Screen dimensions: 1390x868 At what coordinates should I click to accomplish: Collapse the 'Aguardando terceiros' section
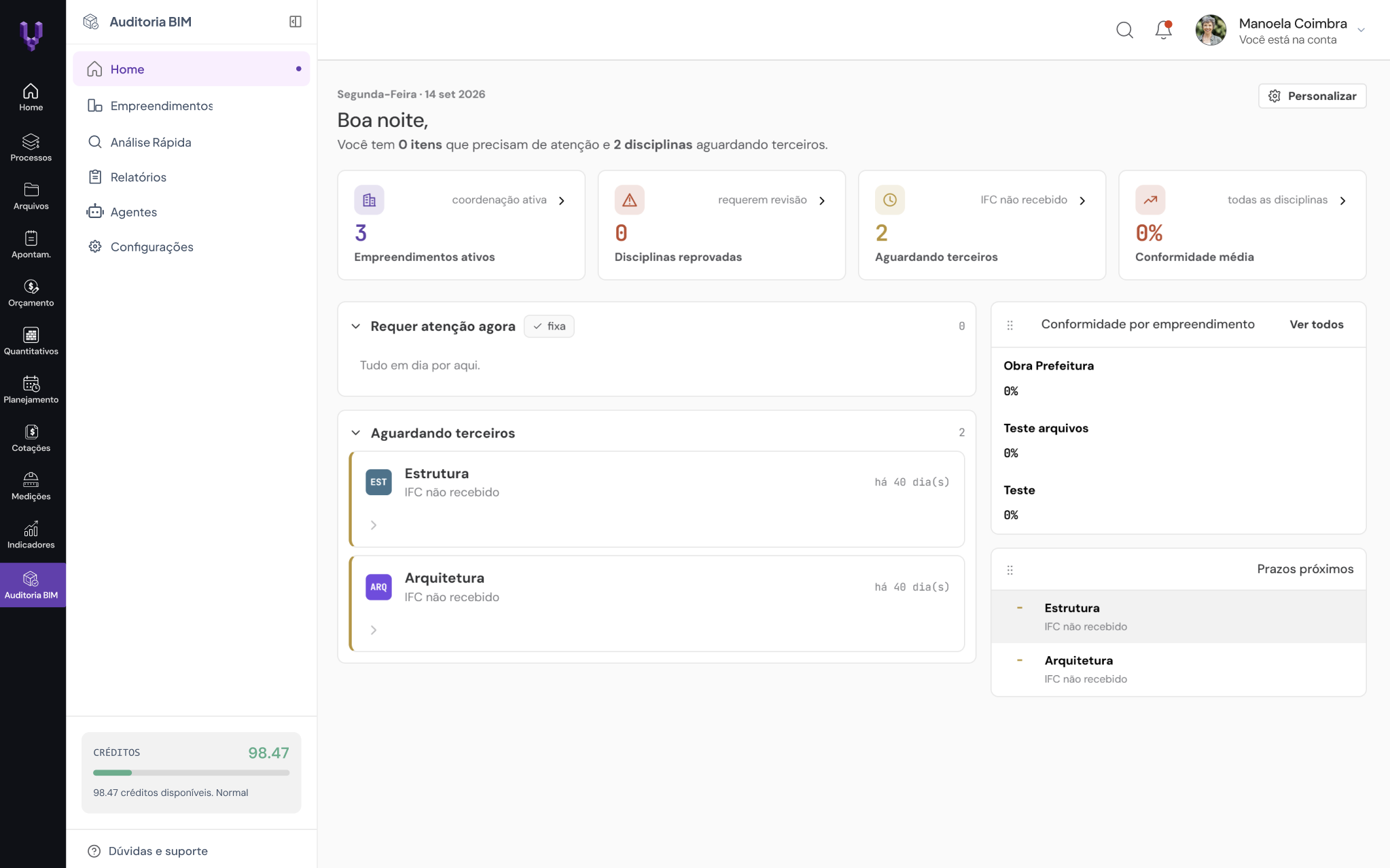(x=355, y=433)
